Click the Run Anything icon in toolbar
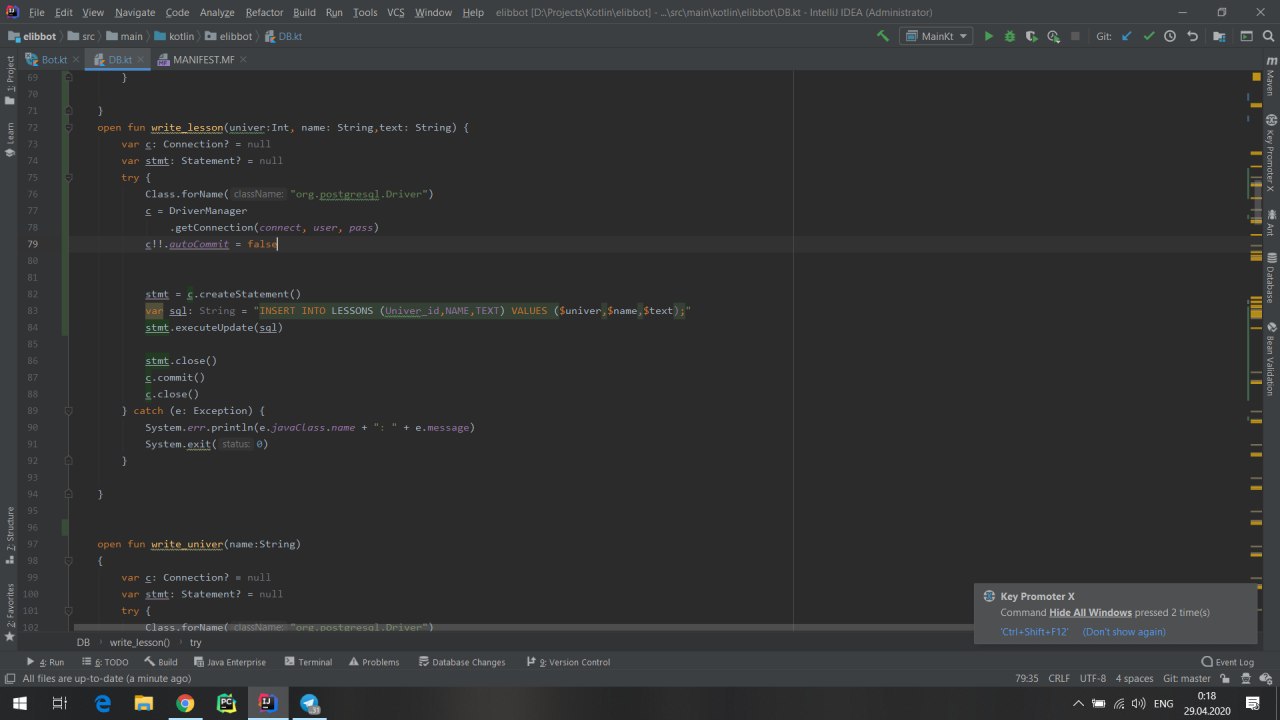1280x720 pixels. pos(1246,36)
